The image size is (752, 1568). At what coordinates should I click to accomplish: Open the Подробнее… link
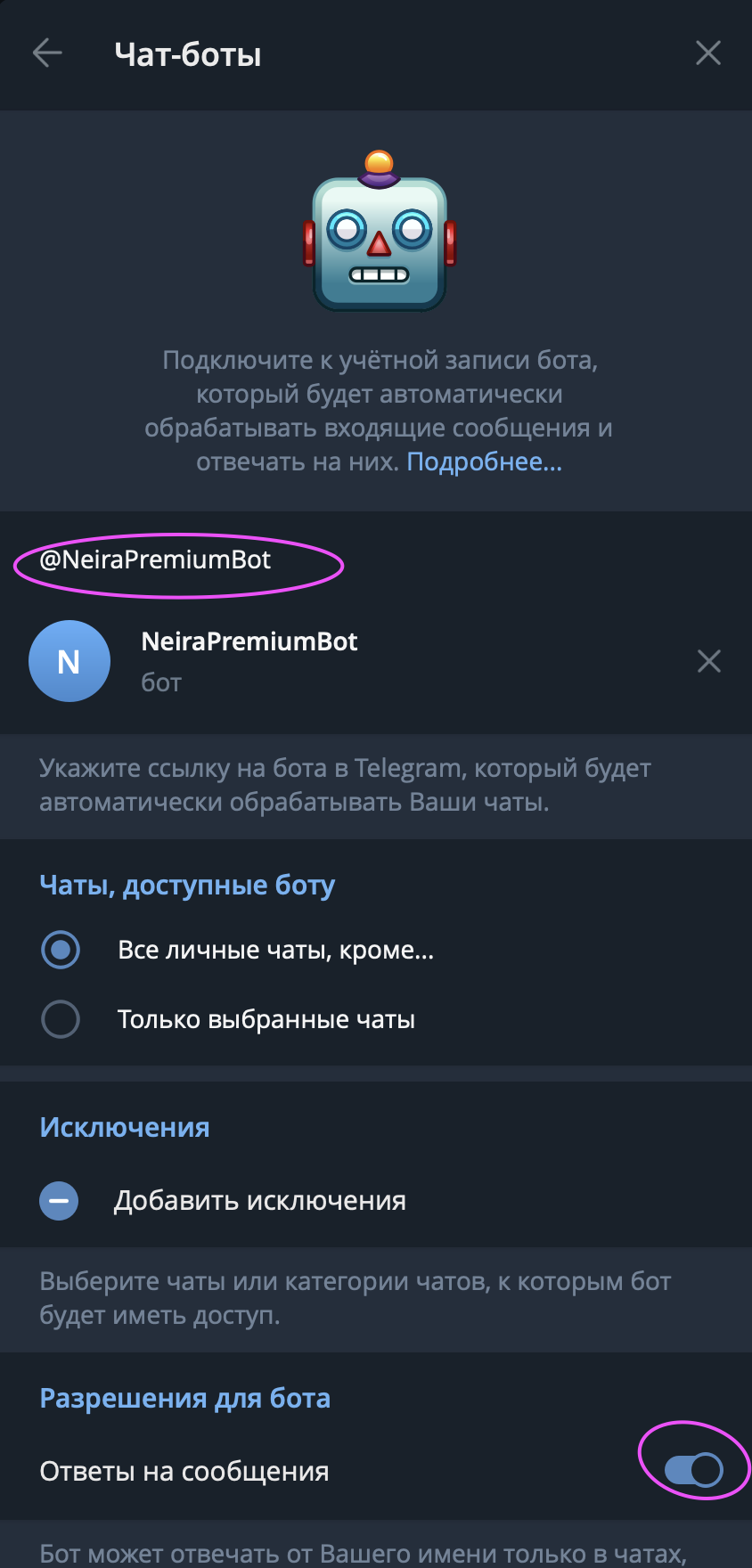click(x=484, y=461)
